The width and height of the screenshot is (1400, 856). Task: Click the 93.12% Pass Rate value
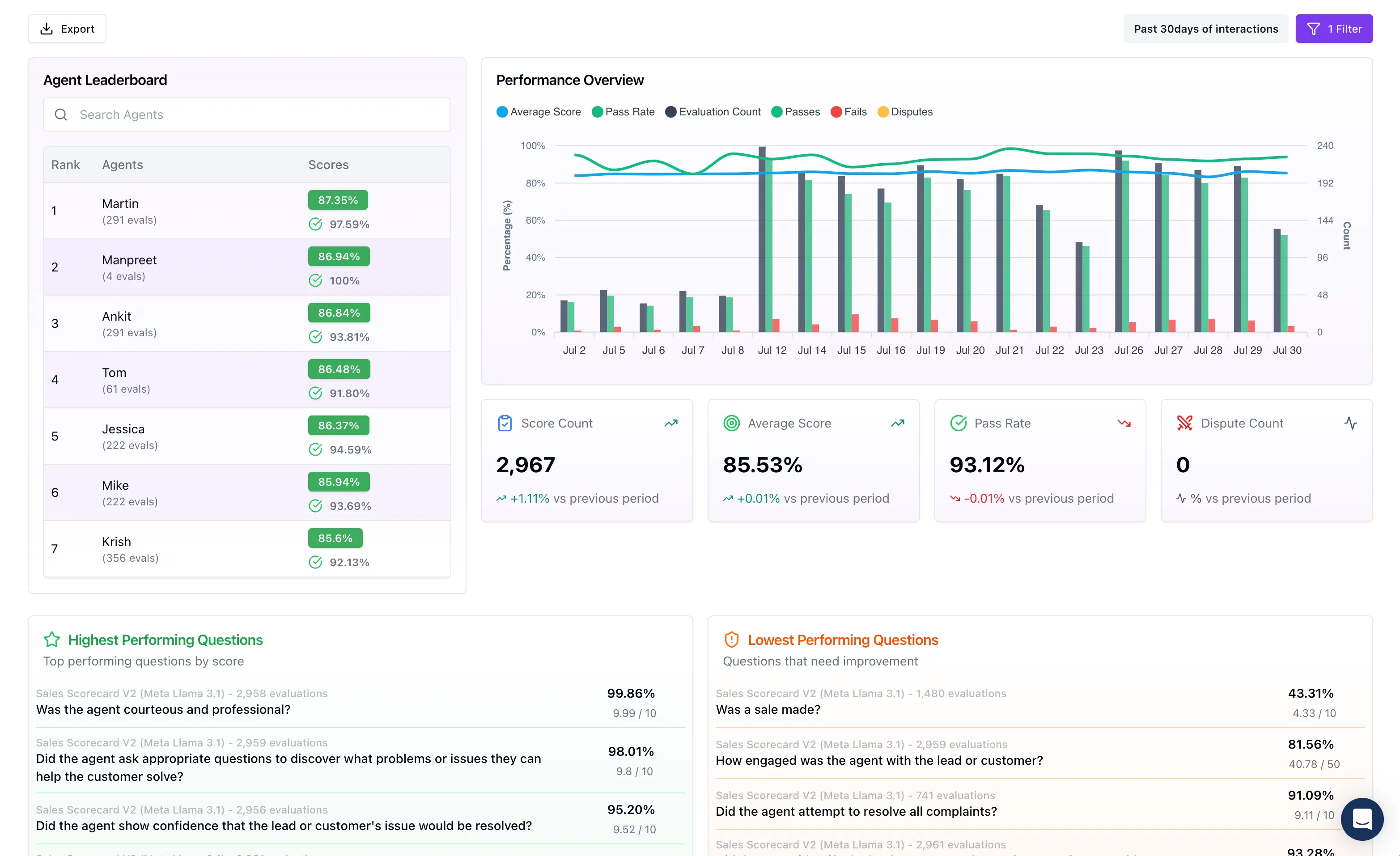pos(987,465)
